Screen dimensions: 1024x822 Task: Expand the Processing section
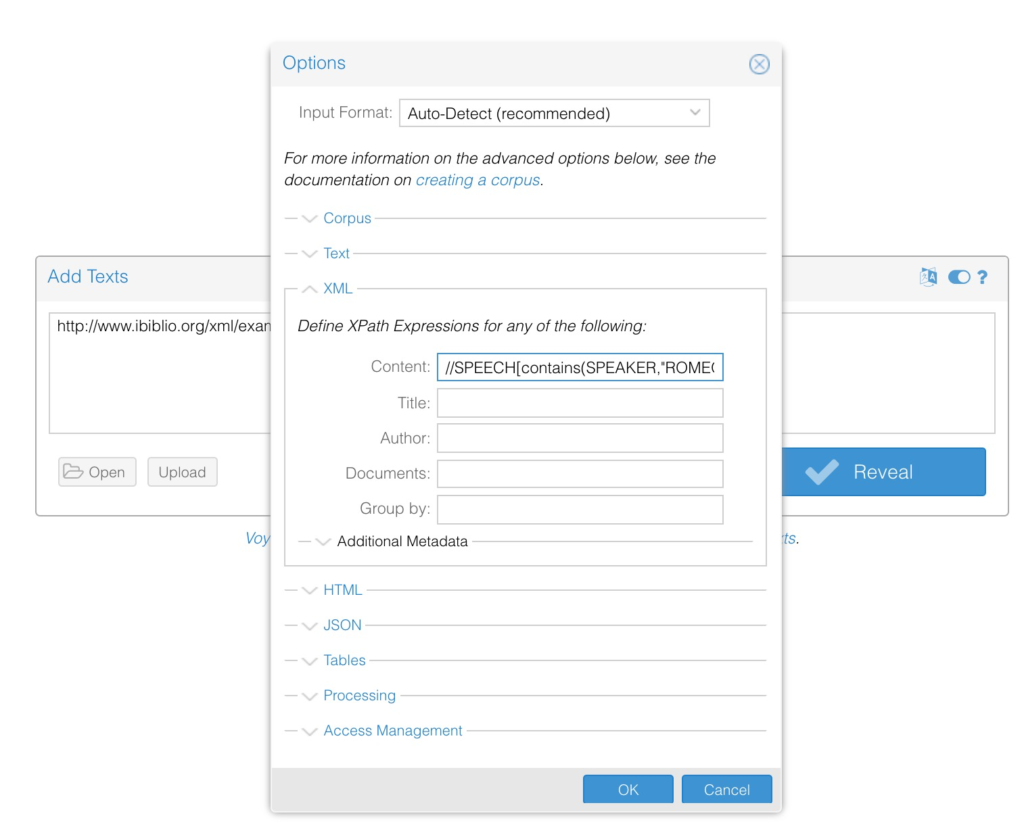click(x=359, y=696)
